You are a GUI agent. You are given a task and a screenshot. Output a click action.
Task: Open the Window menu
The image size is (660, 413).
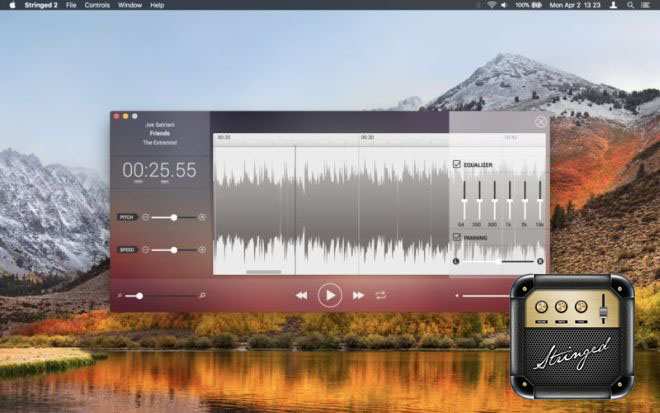coord(129,5)
